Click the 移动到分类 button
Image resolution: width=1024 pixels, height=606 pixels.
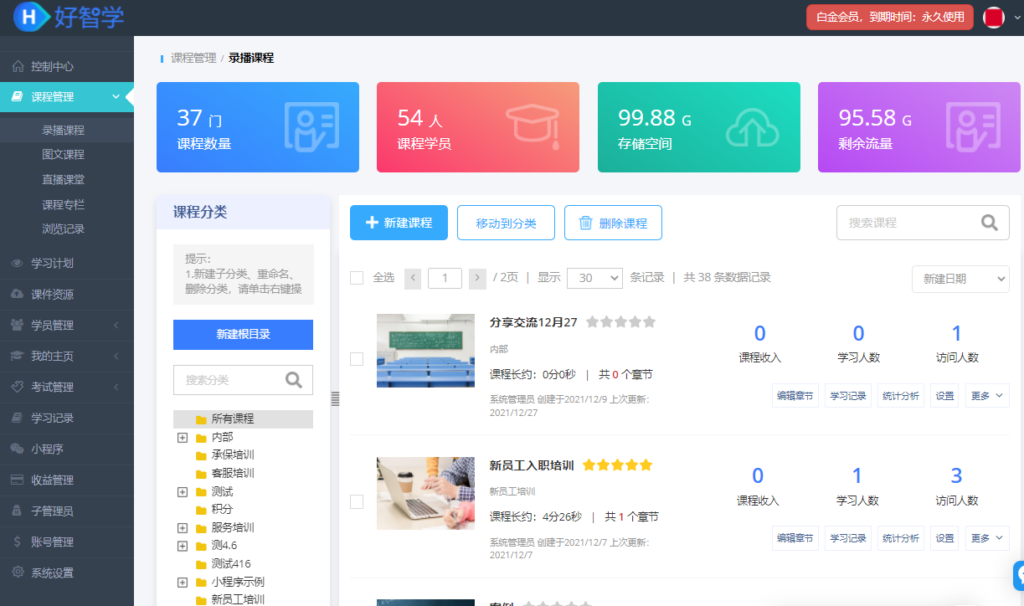pyautogui.click(x=505, y=223)
